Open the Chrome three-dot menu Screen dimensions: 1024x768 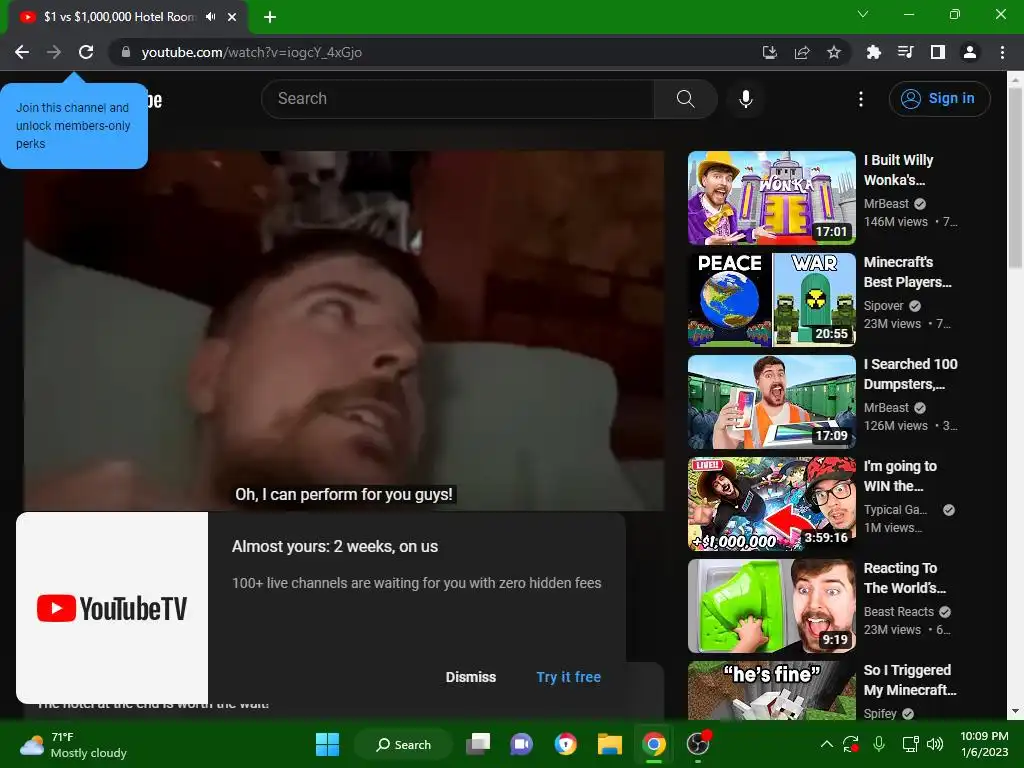tap(1002, 52)
